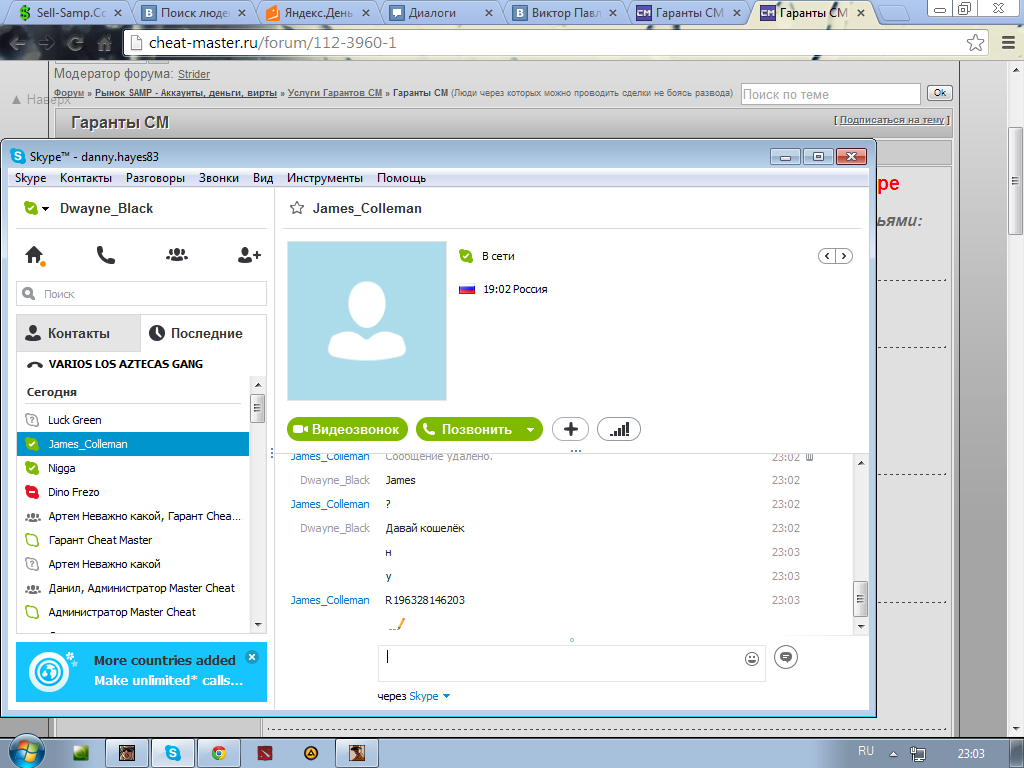This screenshot has width=1024, height=768.
Task: Select contact Nigga
Action: tap(133, 468)
